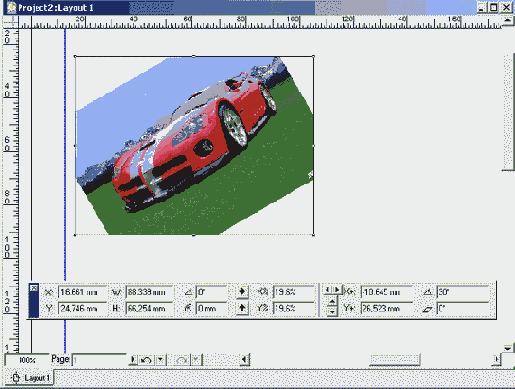Click the box width W field

pos(149,292)
